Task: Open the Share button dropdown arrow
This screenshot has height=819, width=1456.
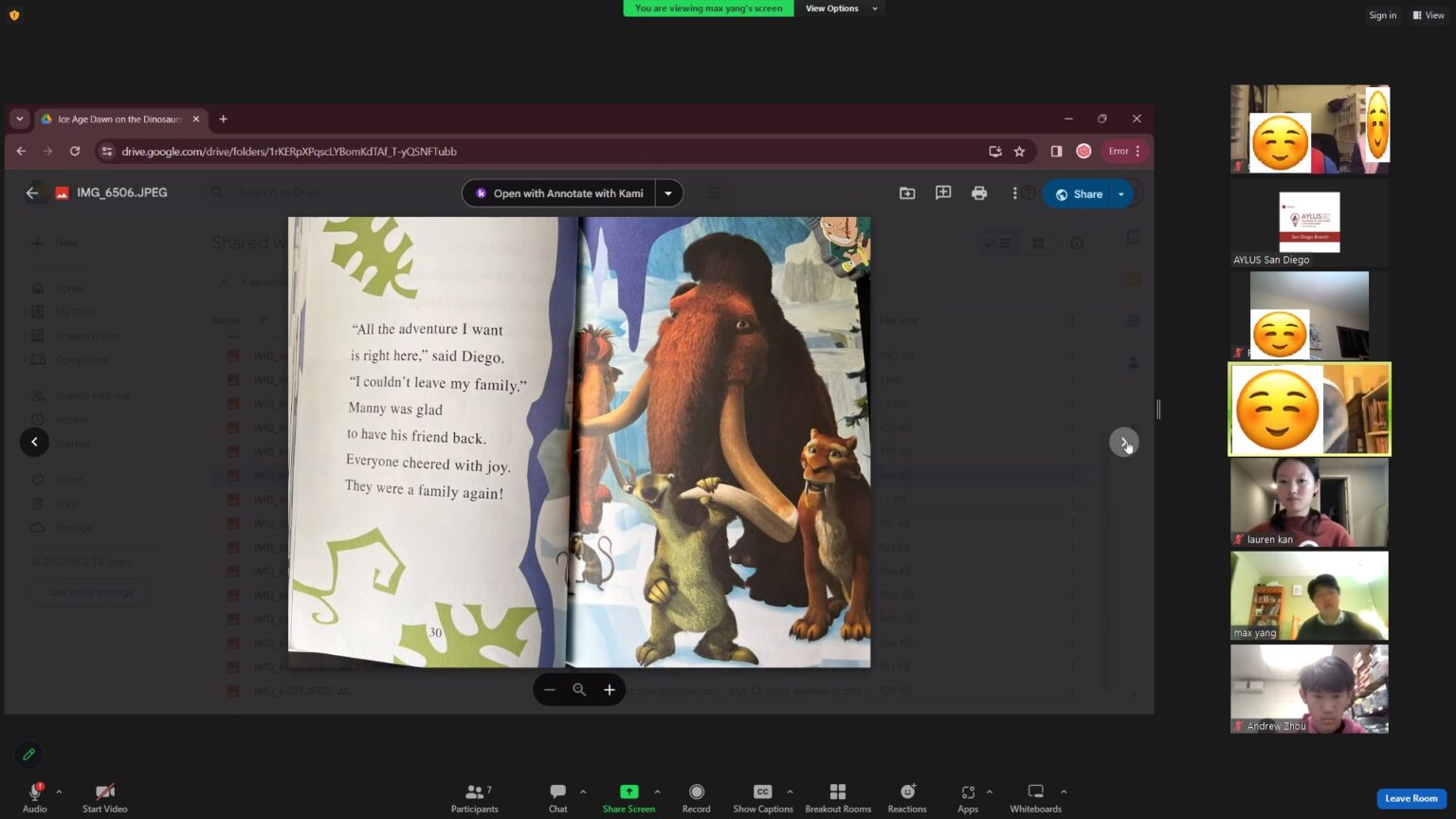Action: 1121,193
